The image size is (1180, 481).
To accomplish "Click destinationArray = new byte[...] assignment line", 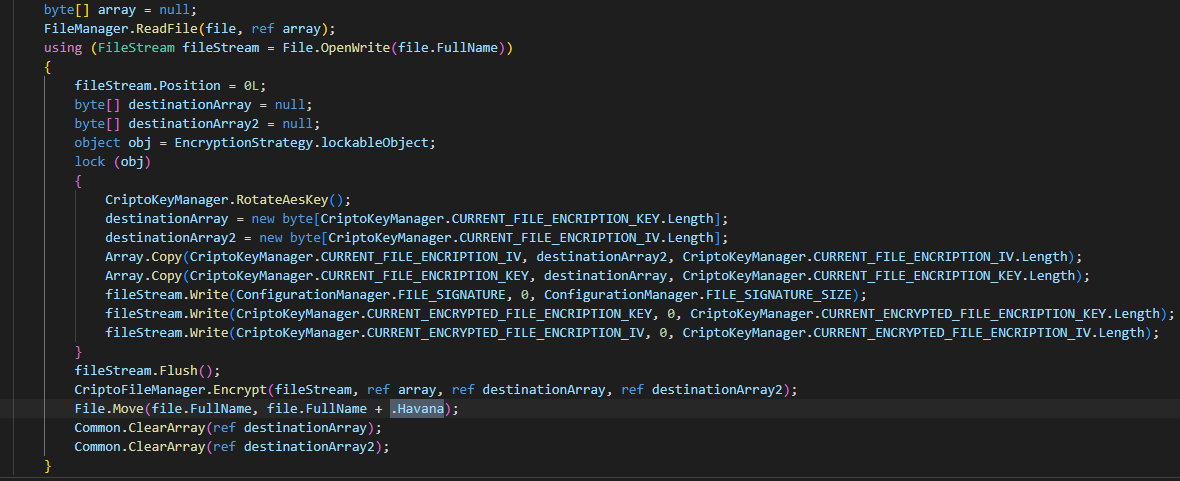I will [417, 218].
